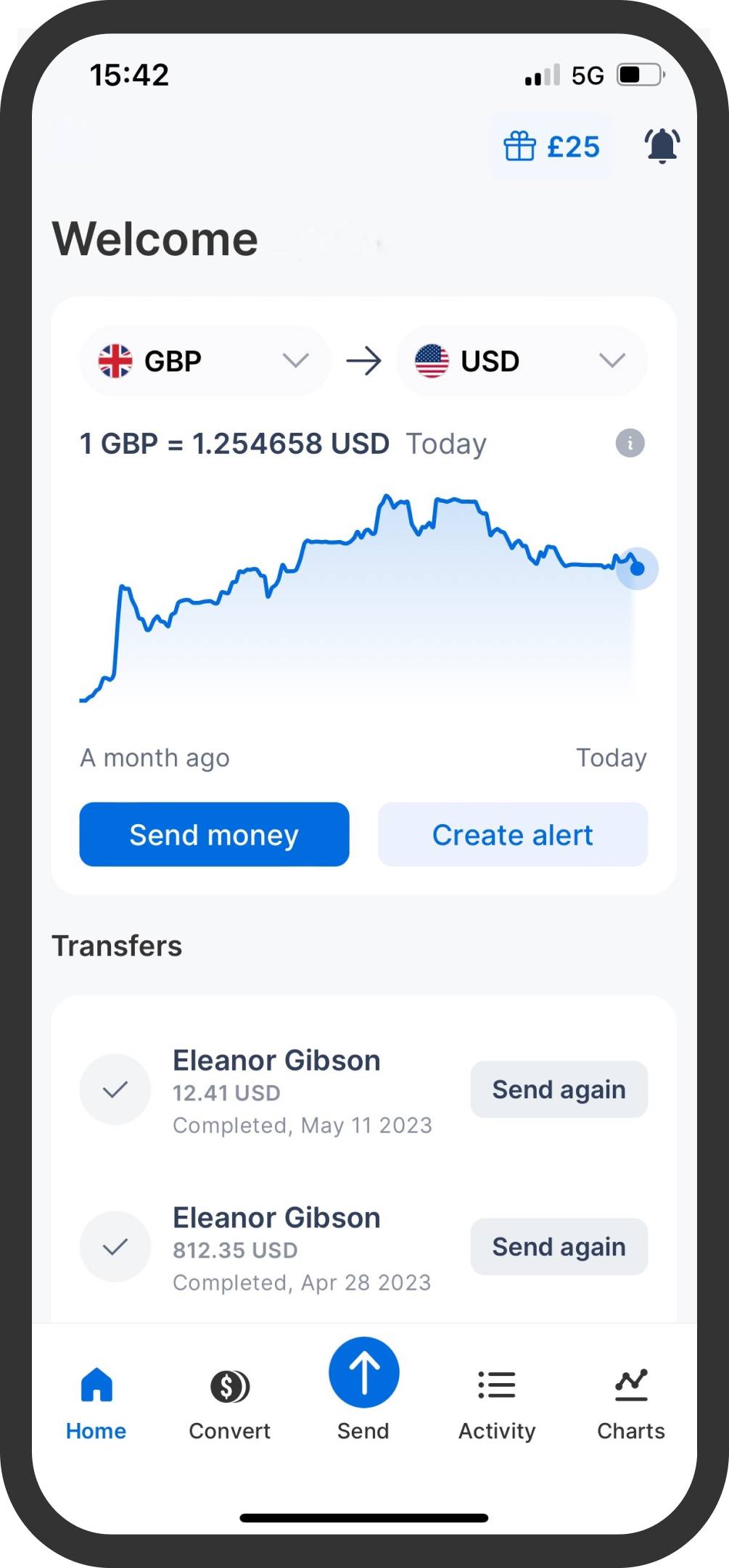Select the current-rate dot on the chart

click(x=637, y=568)
